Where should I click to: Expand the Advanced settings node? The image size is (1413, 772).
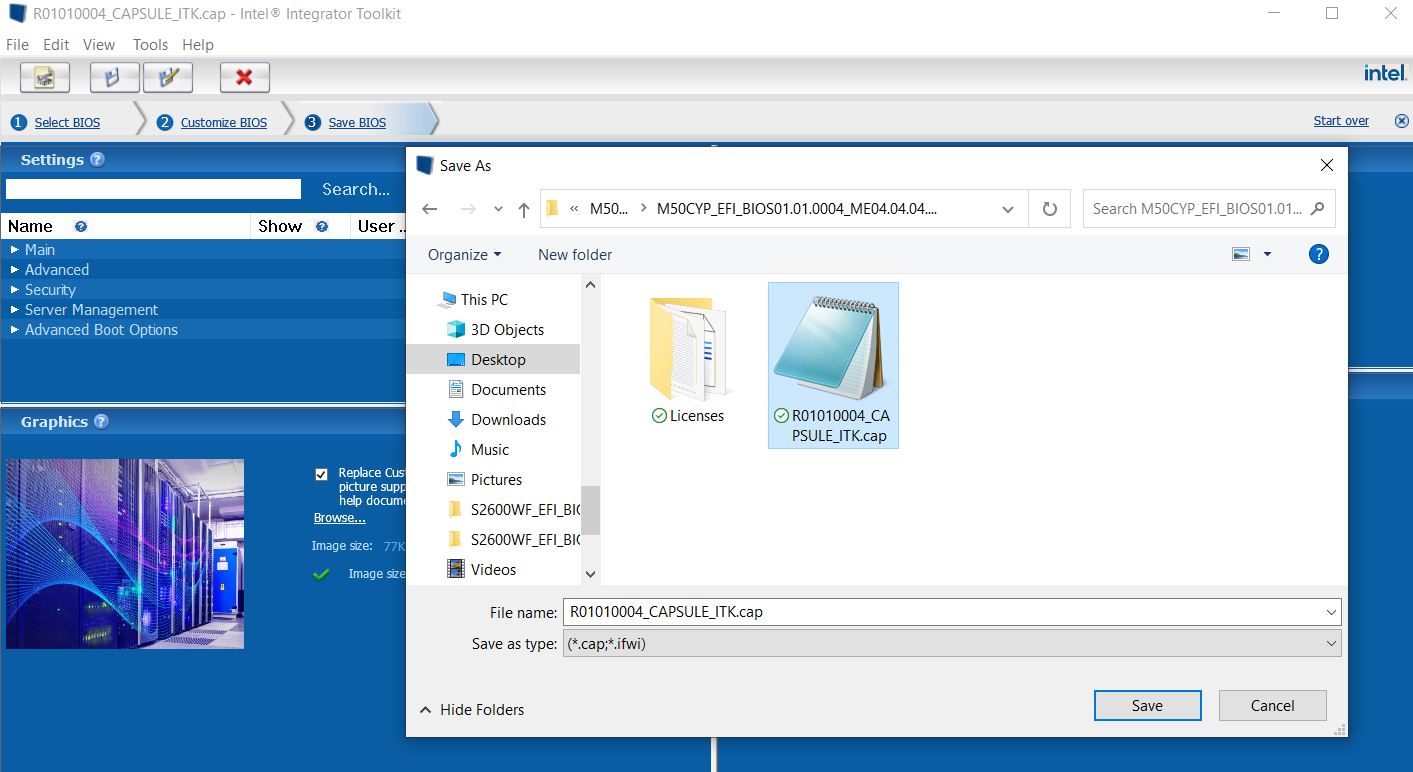click(14, 270)
